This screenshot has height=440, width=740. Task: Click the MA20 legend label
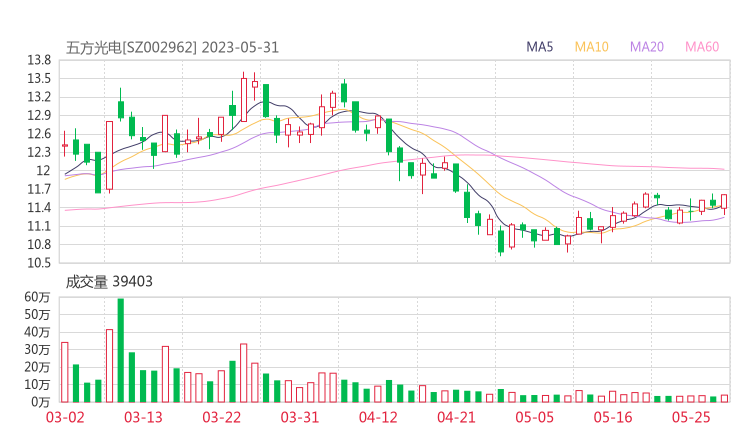tap(647, 47)
